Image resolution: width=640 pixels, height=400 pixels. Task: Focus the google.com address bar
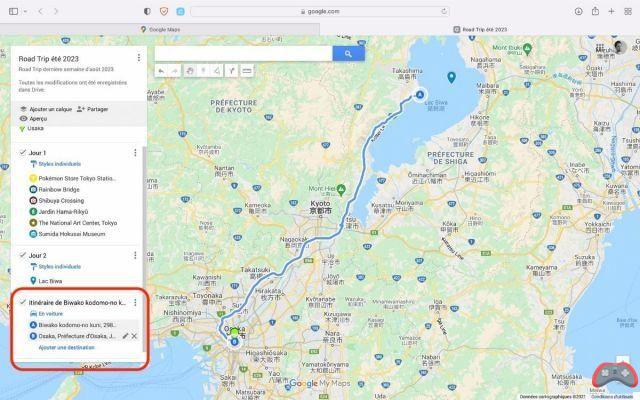click(320, 11)
